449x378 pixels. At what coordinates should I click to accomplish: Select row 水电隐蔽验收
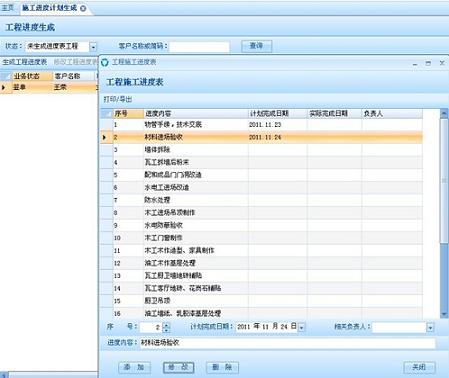pos(261,225)
